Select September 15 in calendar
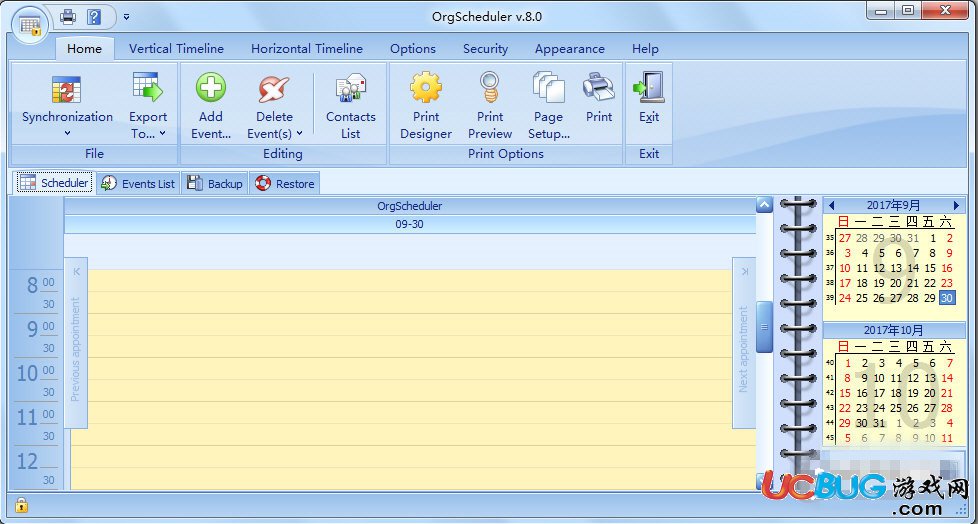The image size is (978, 524). (930, 268)
